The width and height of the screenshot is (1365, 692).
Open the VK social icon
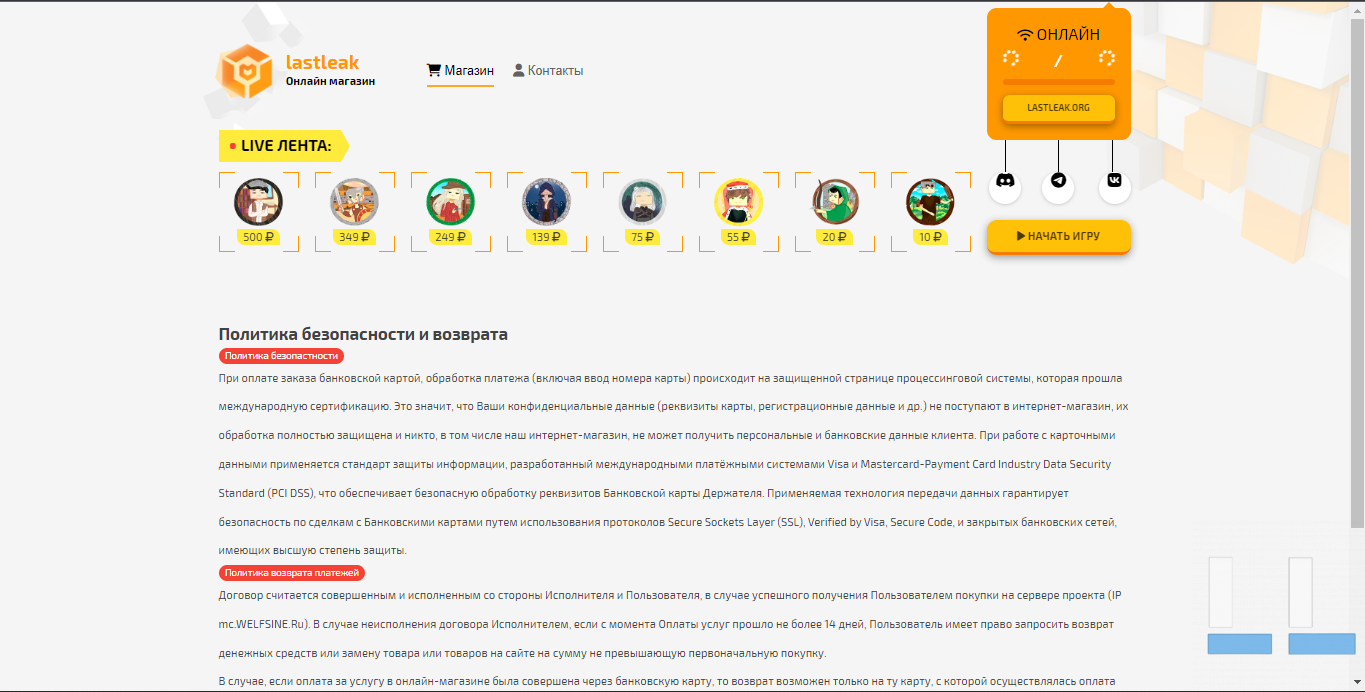[x=1114, y=187]
